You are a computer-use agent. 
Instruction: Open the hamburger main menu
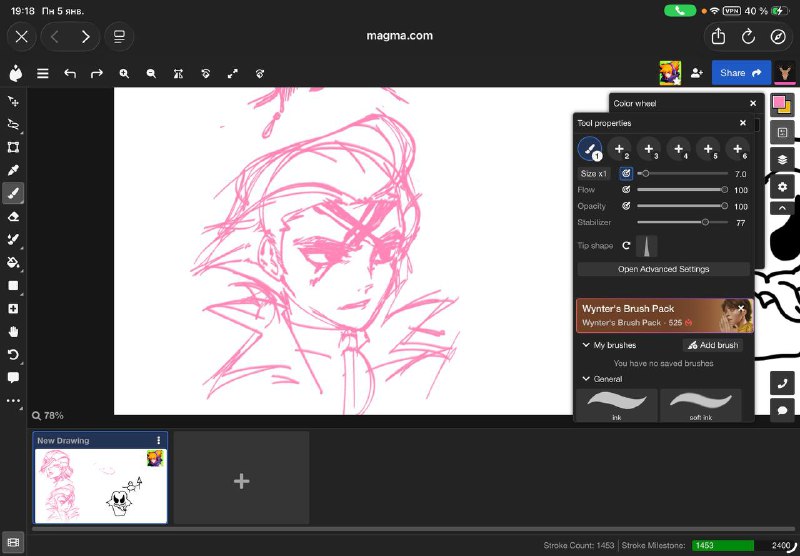click(x=43, y=73)
